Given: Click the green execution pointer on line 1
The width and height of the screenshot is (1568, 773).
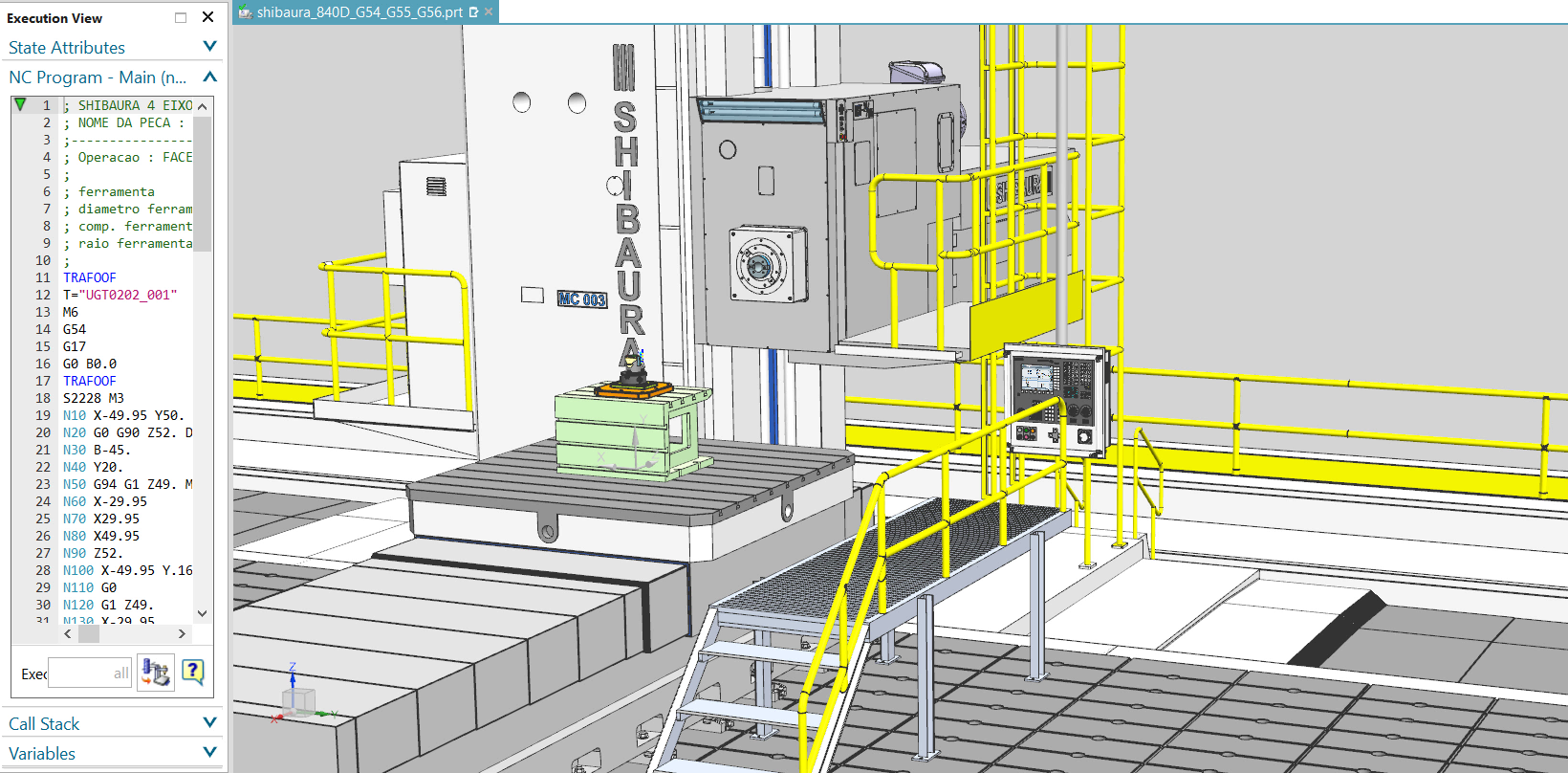Looking at the screenshot, I should 20,104.
